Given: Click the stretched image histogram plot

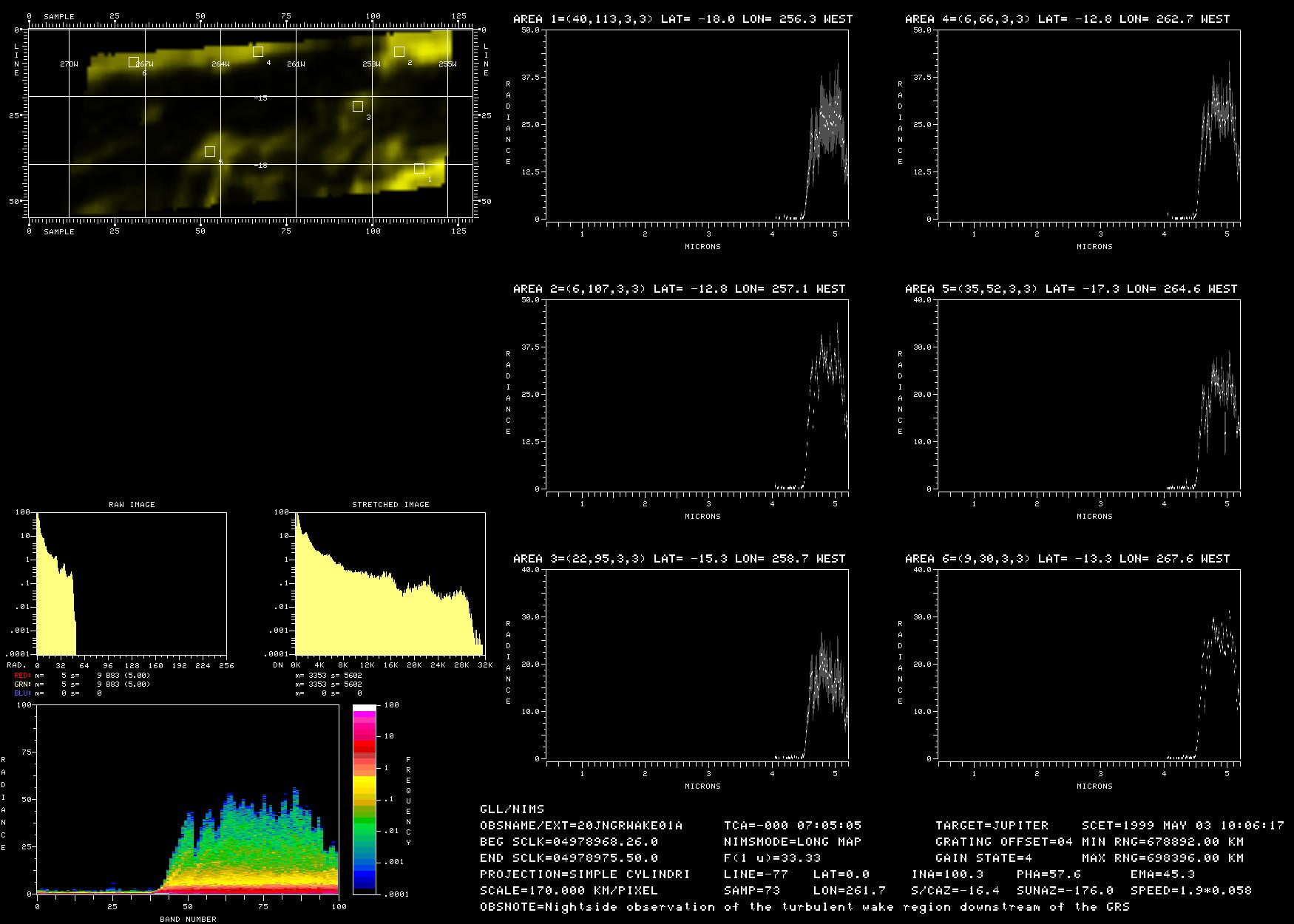Looking at the screenshot, I should [390, 584].
